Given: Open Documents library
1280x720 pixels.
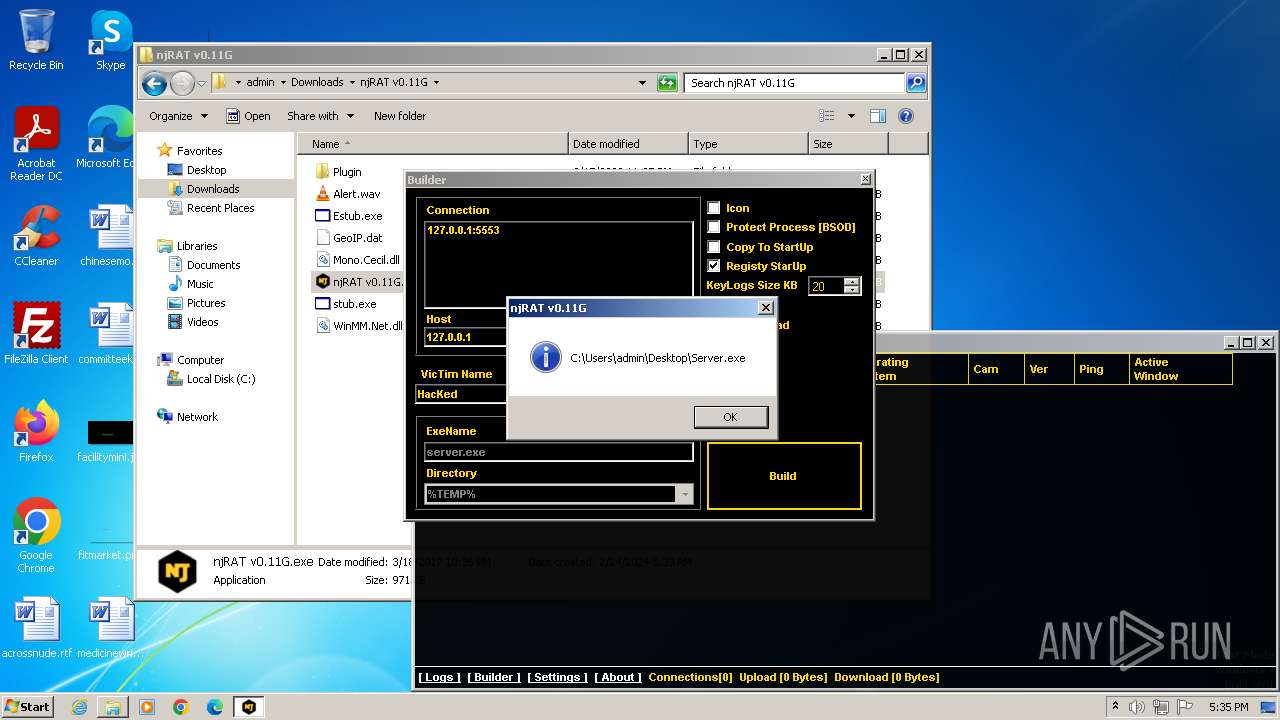Looking at the screenshot, I should point(204,265).
